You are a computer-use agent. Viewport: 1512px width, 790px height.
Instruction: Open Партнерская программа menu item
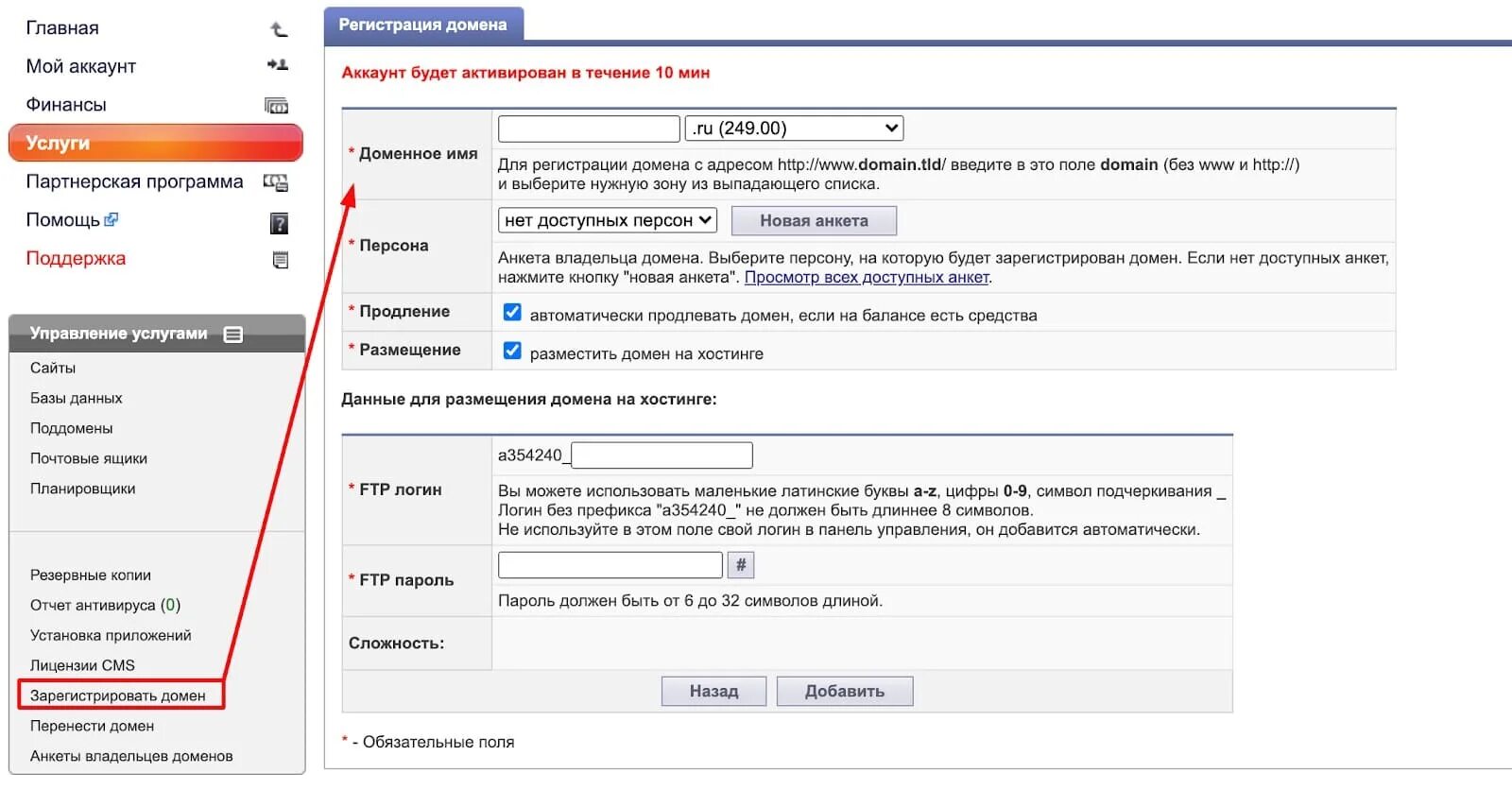[134, 181]
